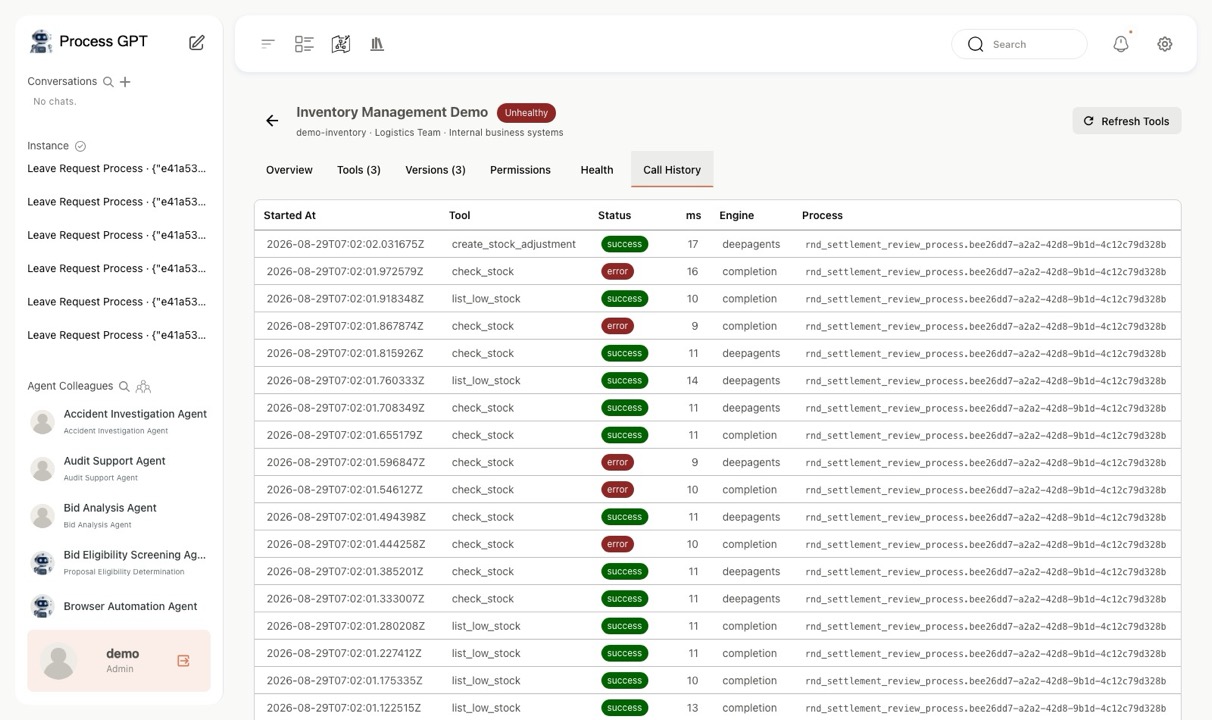Click the Process column header
The width and height of the screenshot is (1212, 720).
pos(822,215)
